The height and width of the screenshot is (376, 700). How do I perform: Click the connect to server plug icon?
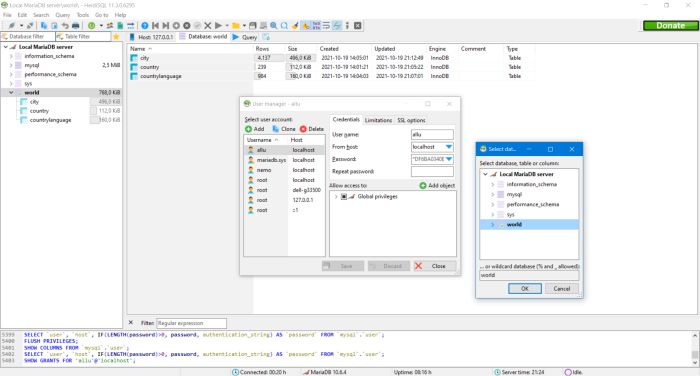[x=12, y=25]
